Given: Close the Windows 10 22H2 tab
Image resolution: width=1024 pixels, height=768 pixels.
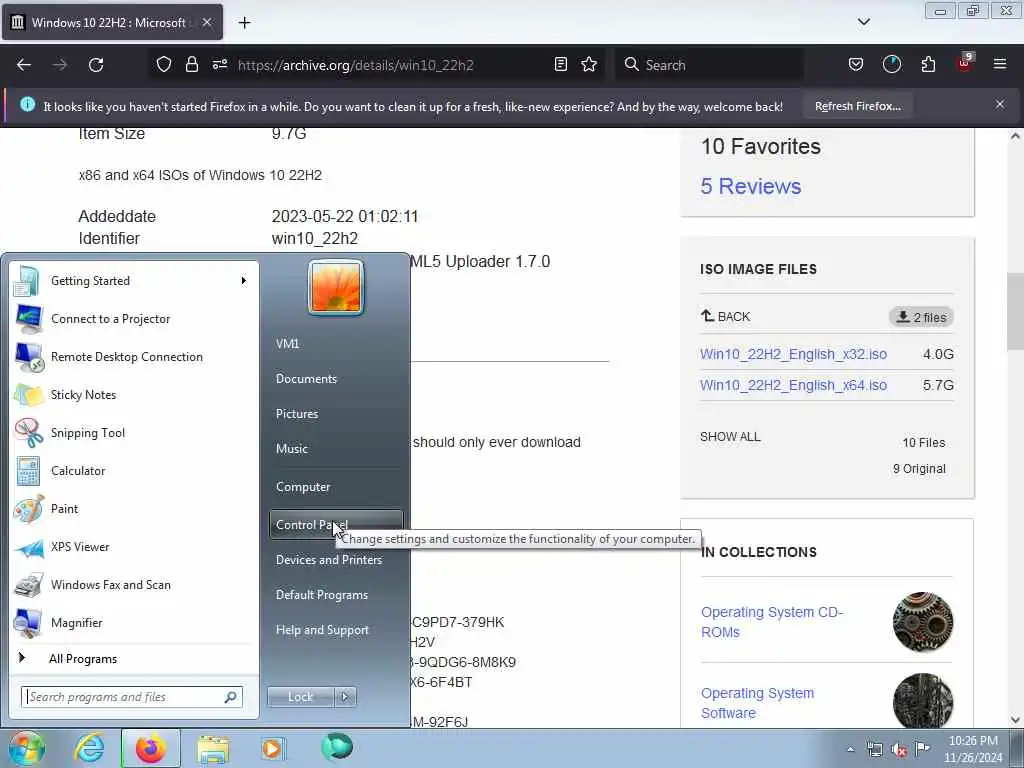Looking at the screenshot, I should click(206, 22).
